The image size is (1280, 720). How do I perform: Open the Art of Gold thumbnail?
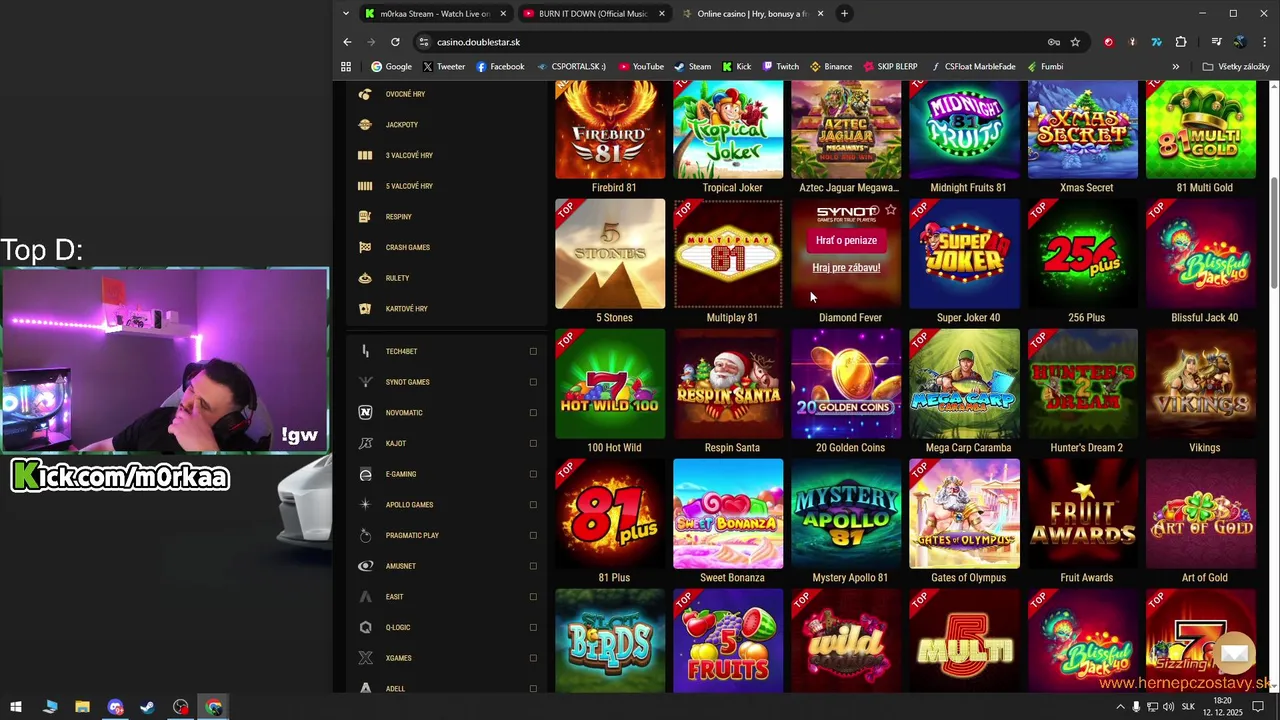pos(1200,514)
